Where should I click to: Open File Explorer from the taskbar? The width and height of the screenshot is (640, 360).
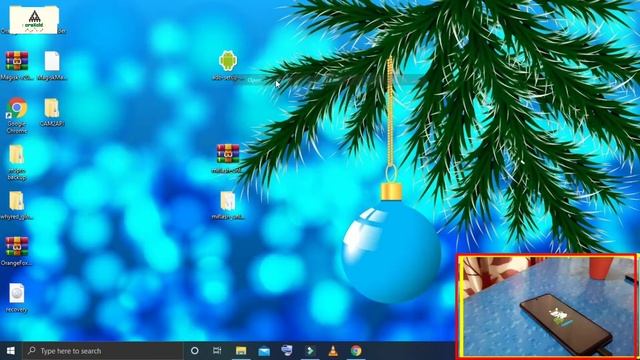click(241, 351)
